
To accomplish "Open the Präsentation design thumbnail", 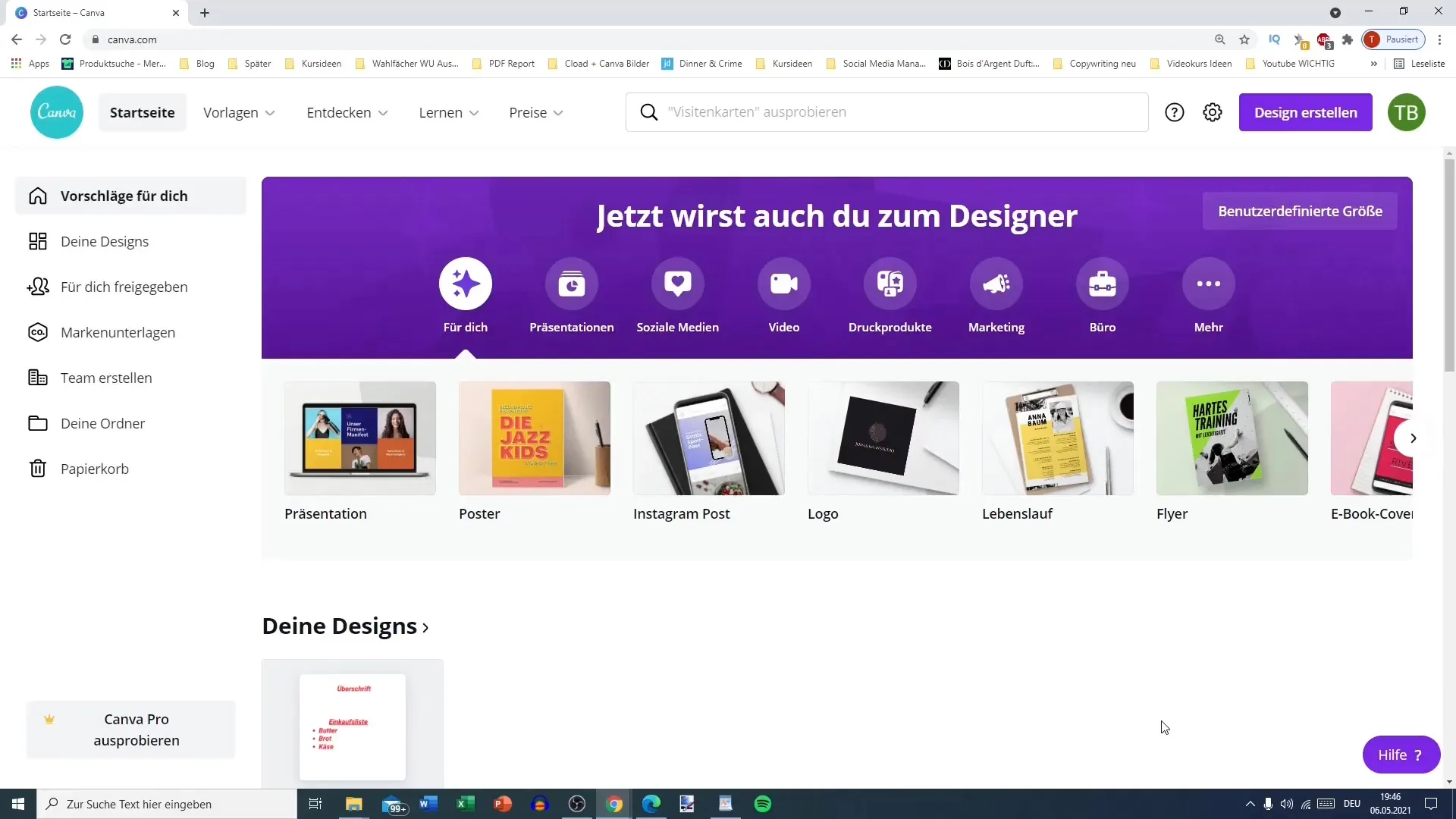I will point(360,438).
